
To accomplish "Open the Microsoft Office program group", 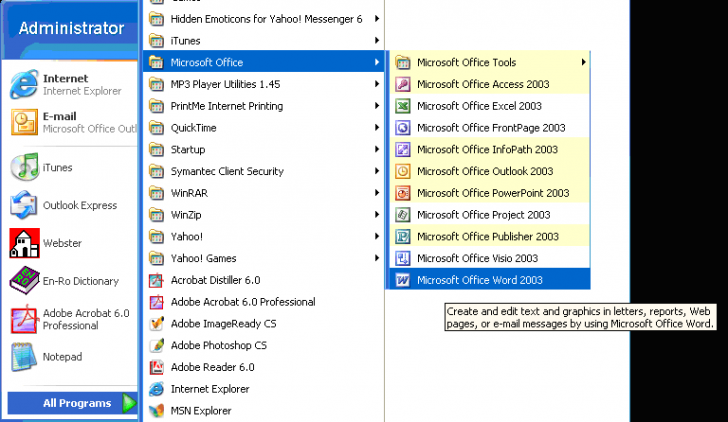I will click(x=263, y=62).
